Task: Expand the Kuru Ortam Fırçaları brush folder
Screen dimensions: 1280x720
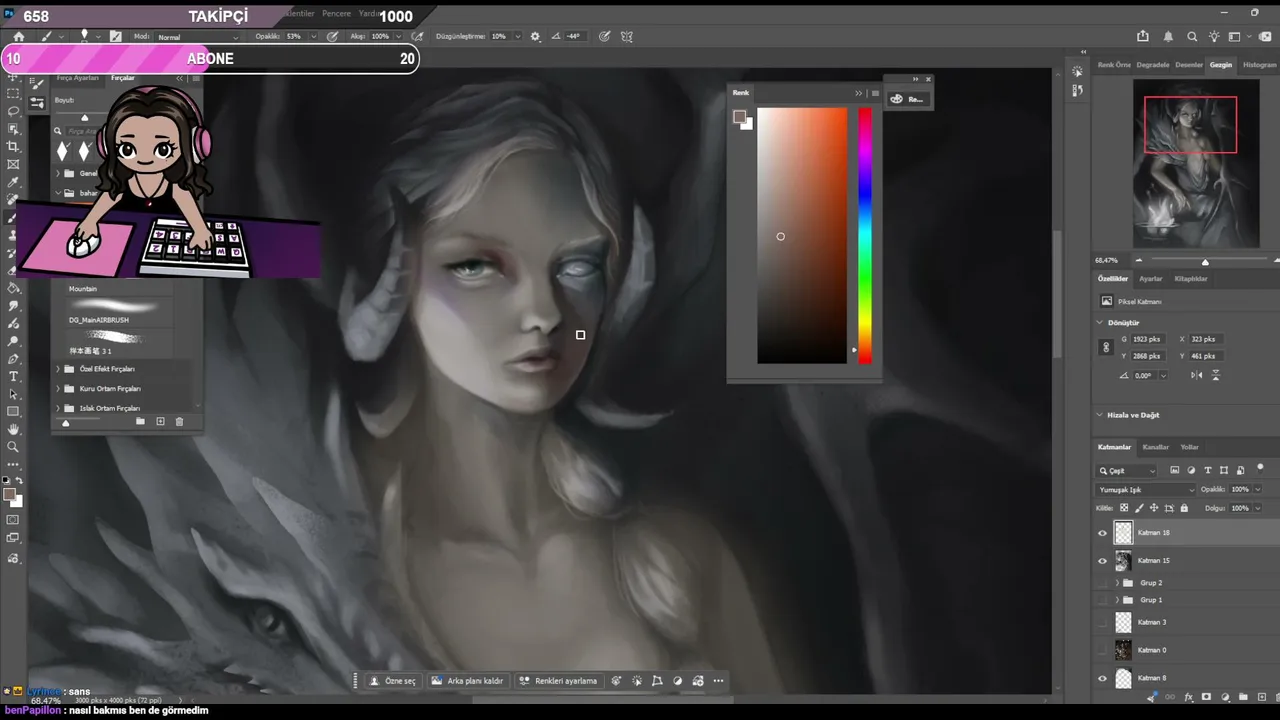Action: pyautogui.click(x=58, y=388)
